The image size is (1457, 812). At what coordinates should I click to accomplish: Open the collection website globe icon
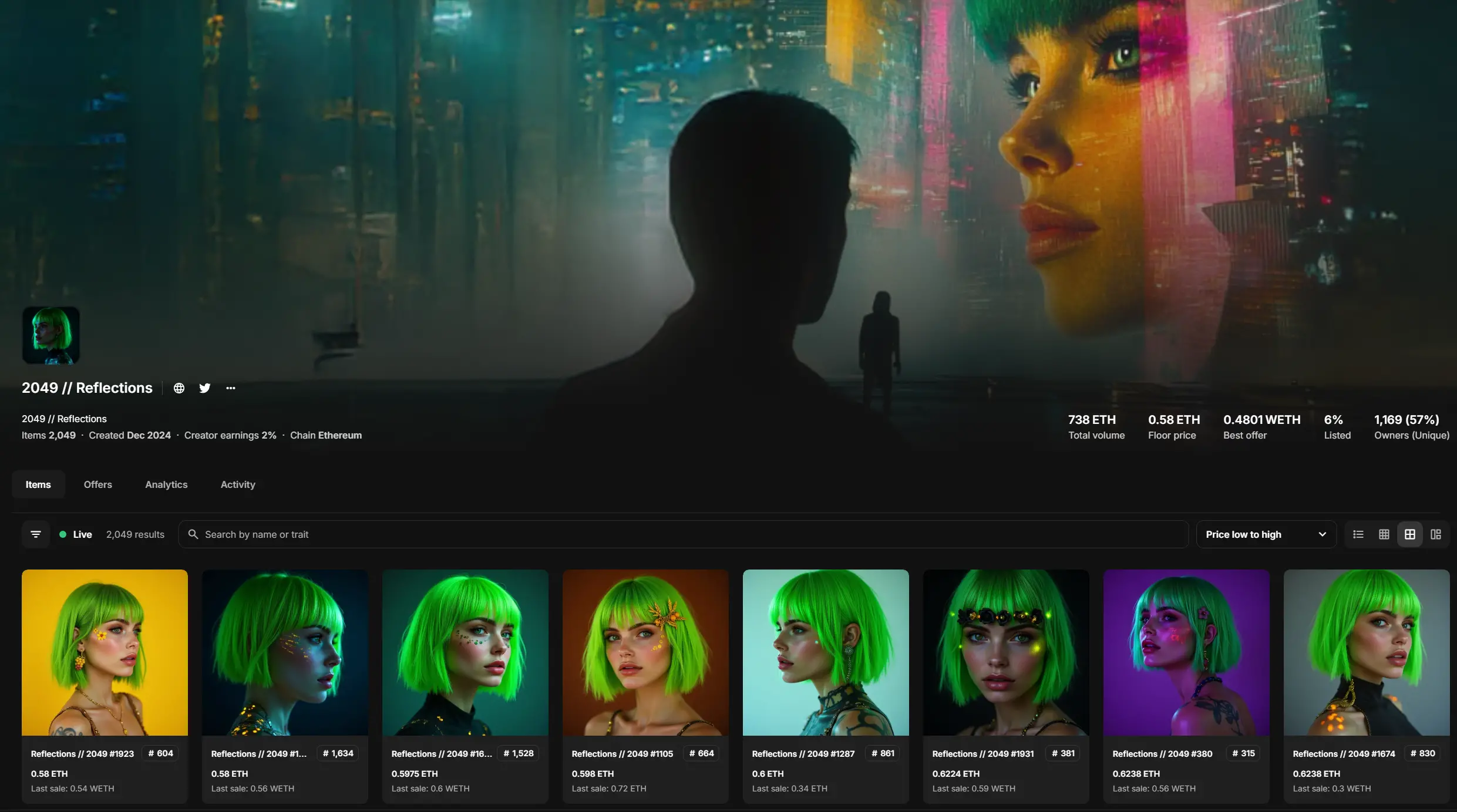coord(179,388)
